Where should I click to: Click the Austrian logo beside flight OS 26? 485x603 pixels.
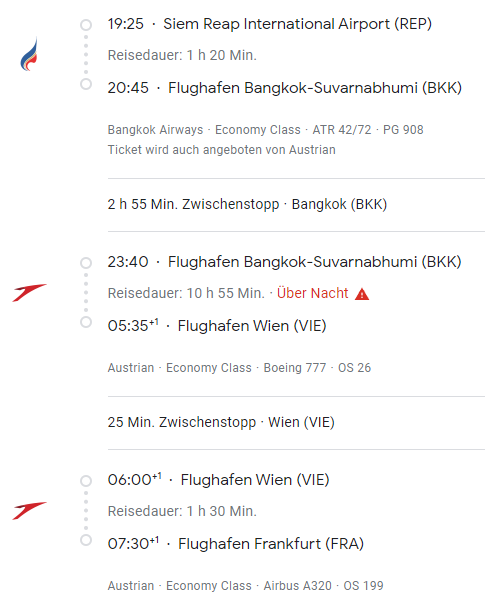point(29,293)
